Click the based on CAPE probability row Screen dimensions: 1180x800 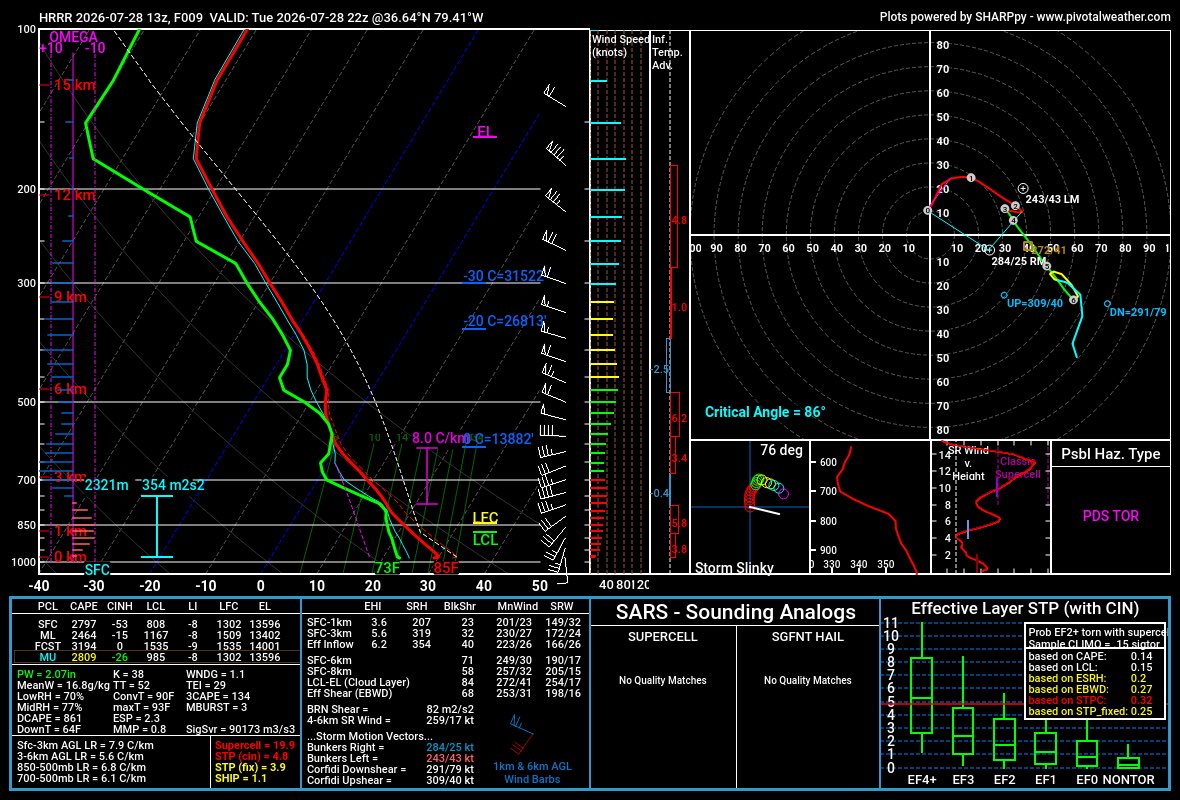(1090, 656)
